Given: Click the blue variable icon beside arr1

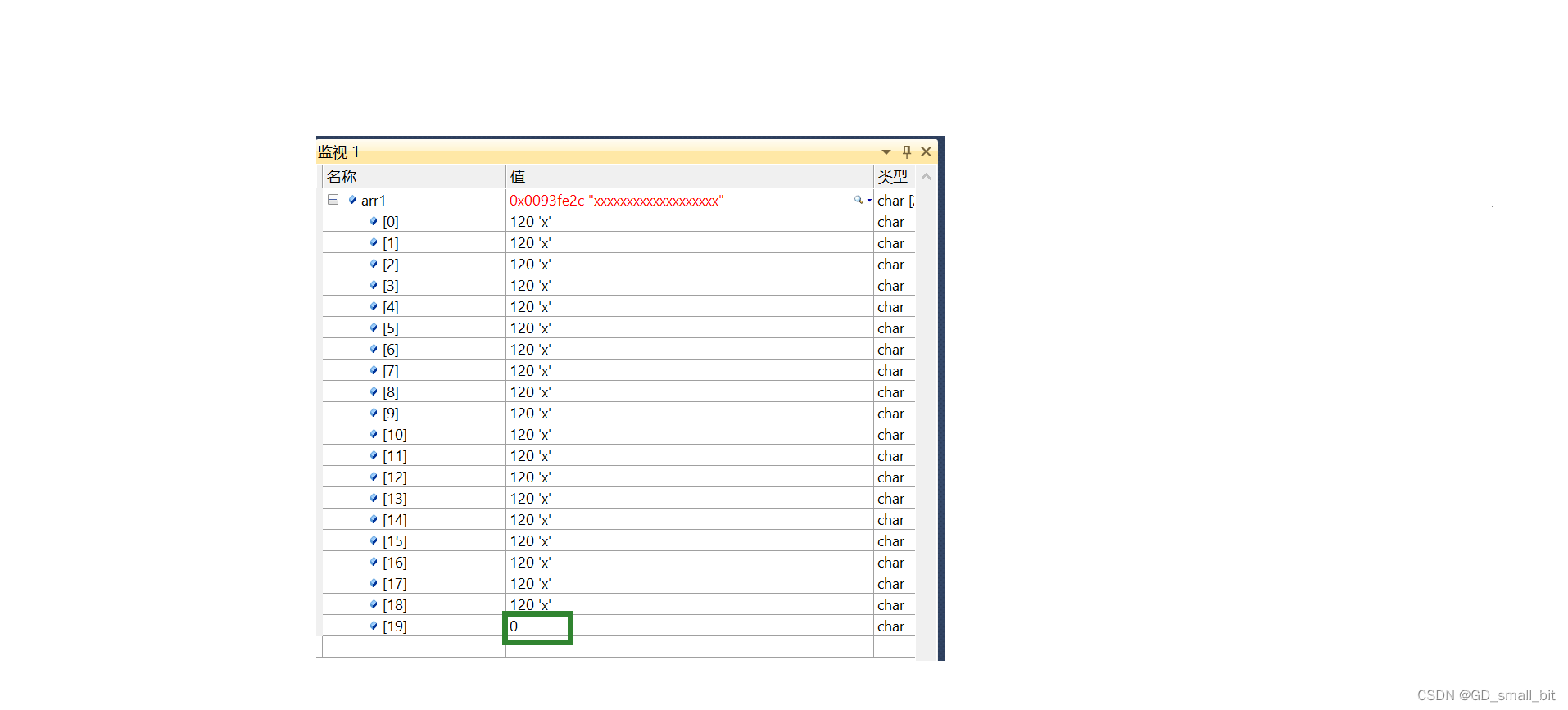Looking at the screenshot, I should [x=352, y=200].
